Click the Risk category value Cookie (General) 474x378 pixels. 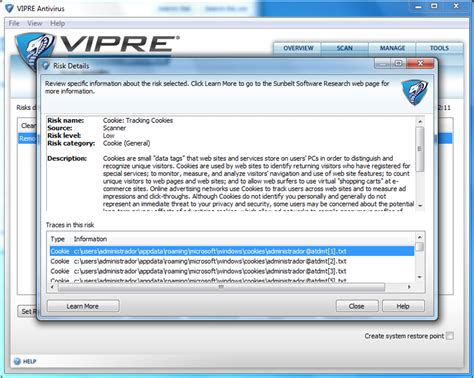[126, 143]
